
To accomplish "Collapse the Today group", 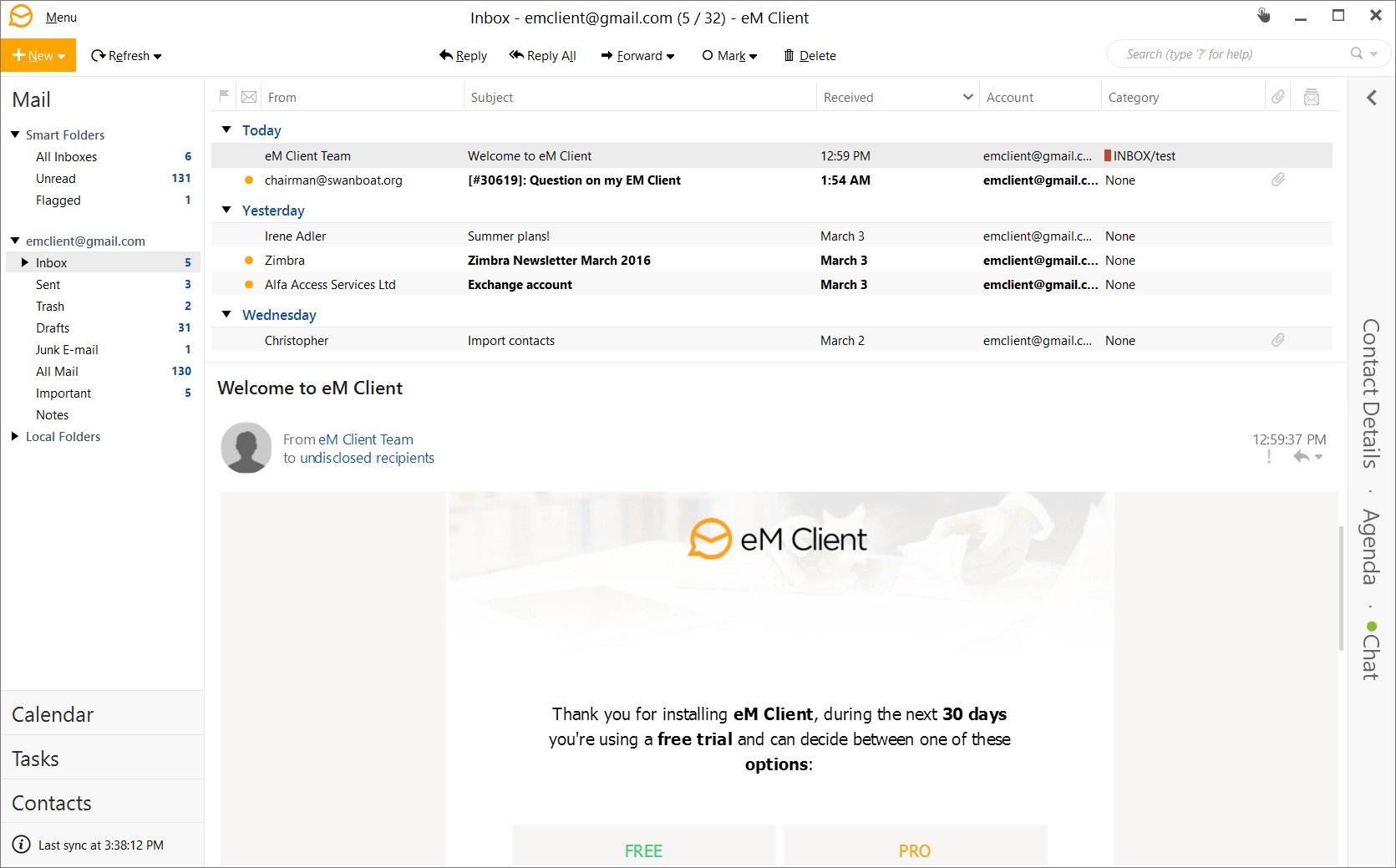I will coord(226,129).
